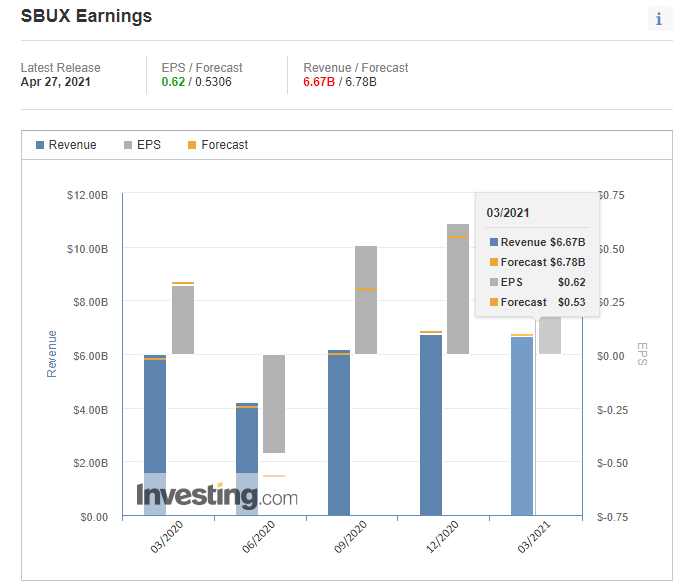684x588 pixels.
Task: Select the 12/2020 gray EPS bar
Action: [x=458, y=289]
